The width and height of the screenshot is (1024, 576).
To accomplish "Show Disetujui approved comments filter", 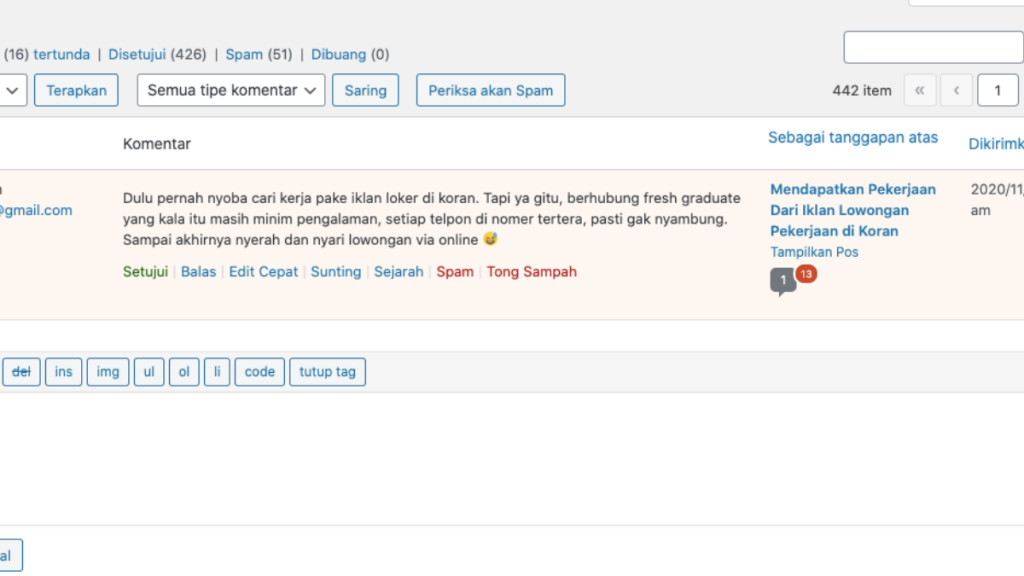I will 137,54.
